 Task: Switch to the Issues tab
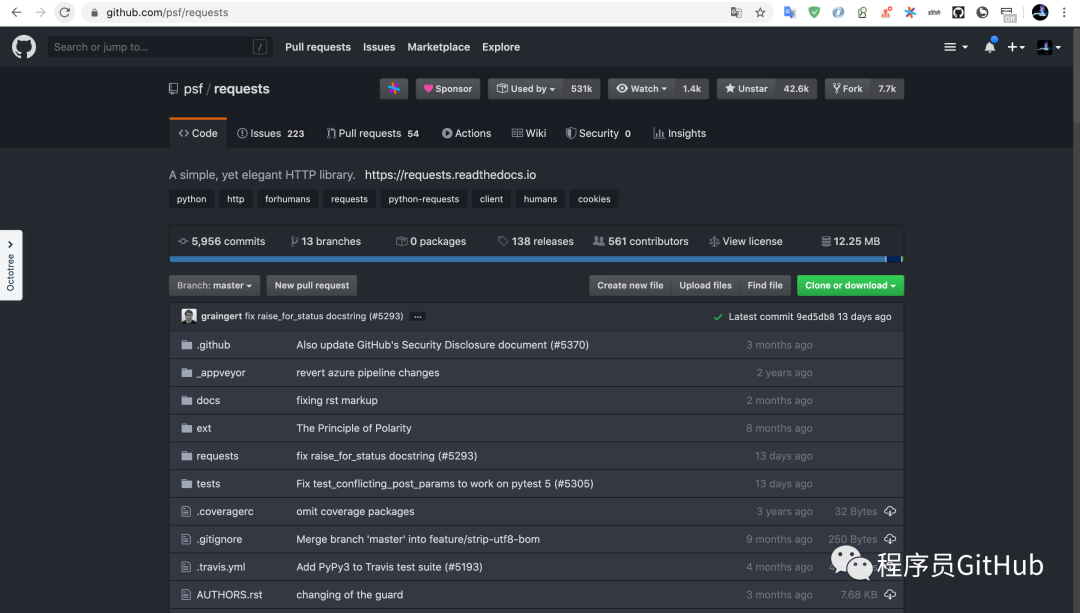[271, 134]
